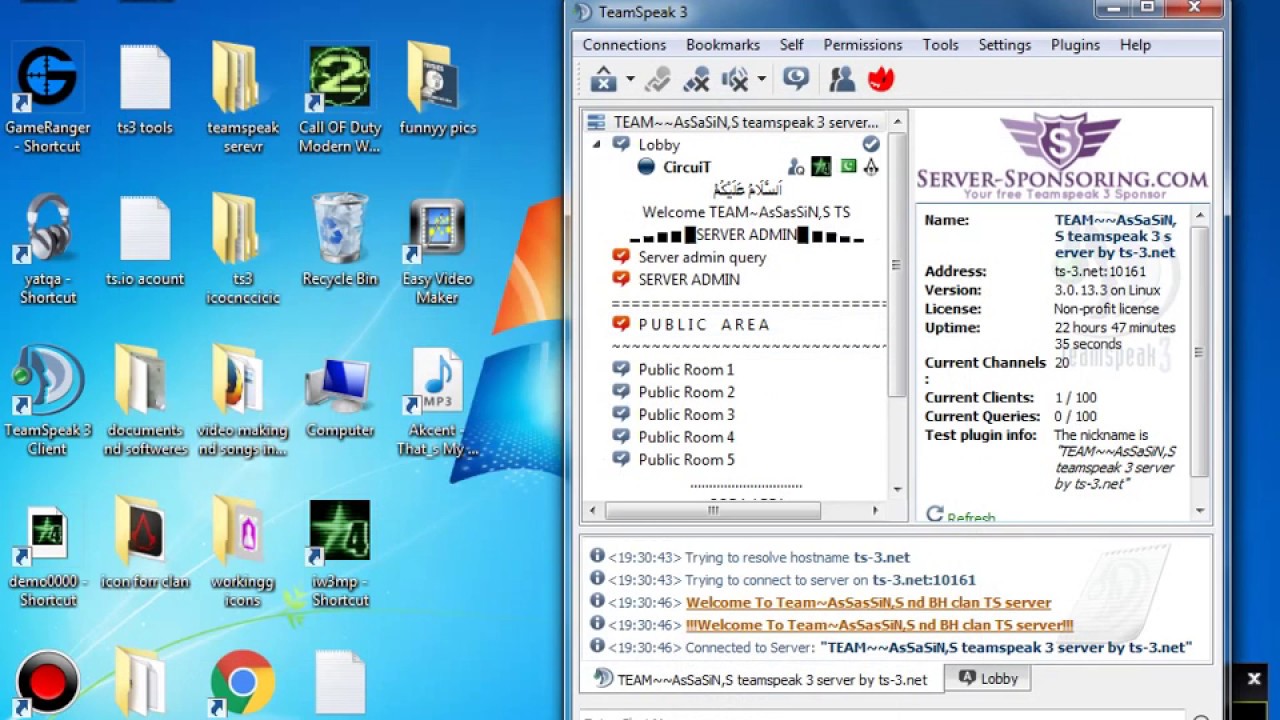The height and width of the screenshot is (720, 1280).
Task: Click the blue query badge next to CircuiT
Action: tap(796, 167)
